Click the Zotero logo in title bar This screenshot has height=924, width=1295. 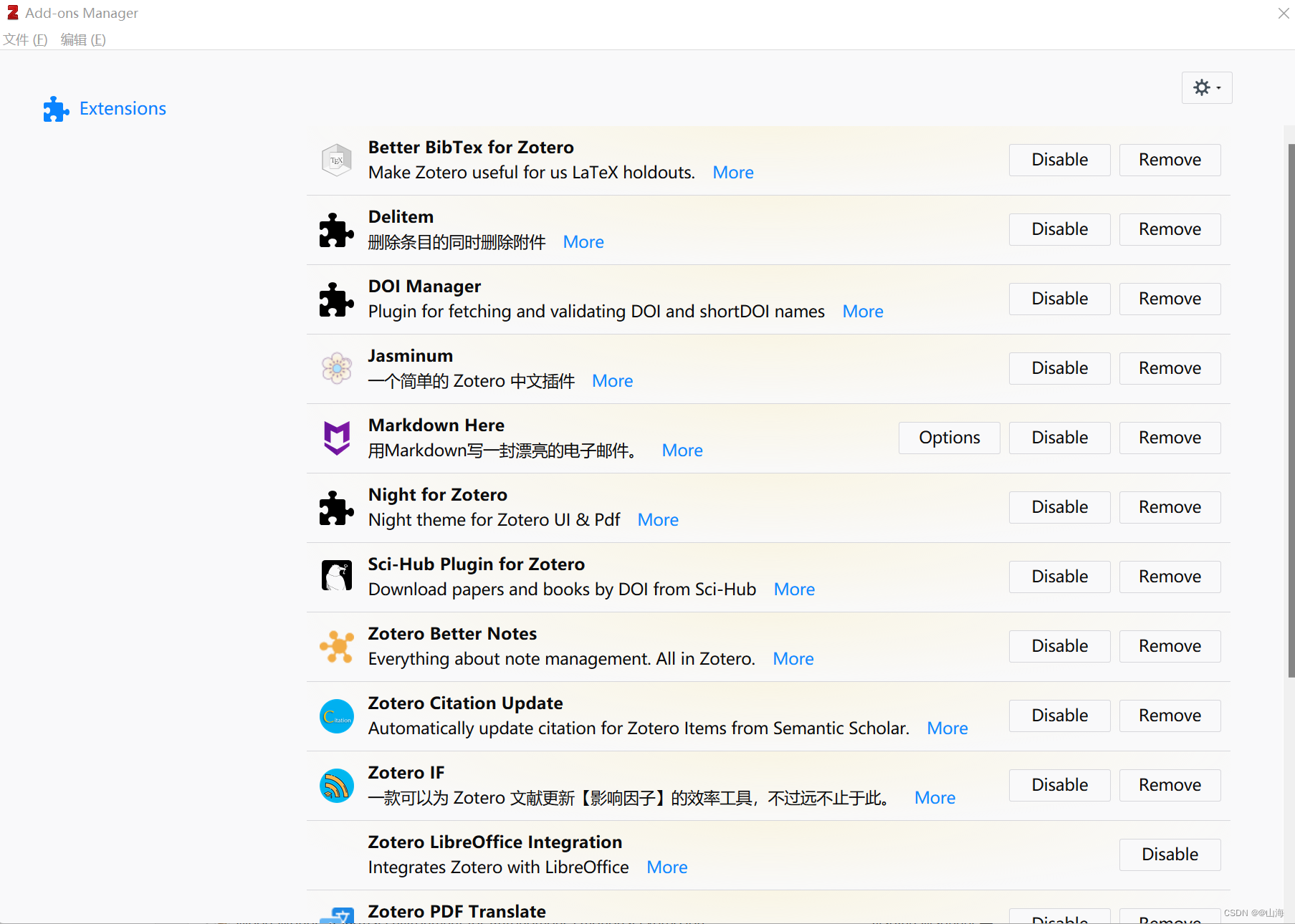coord(12,13)
